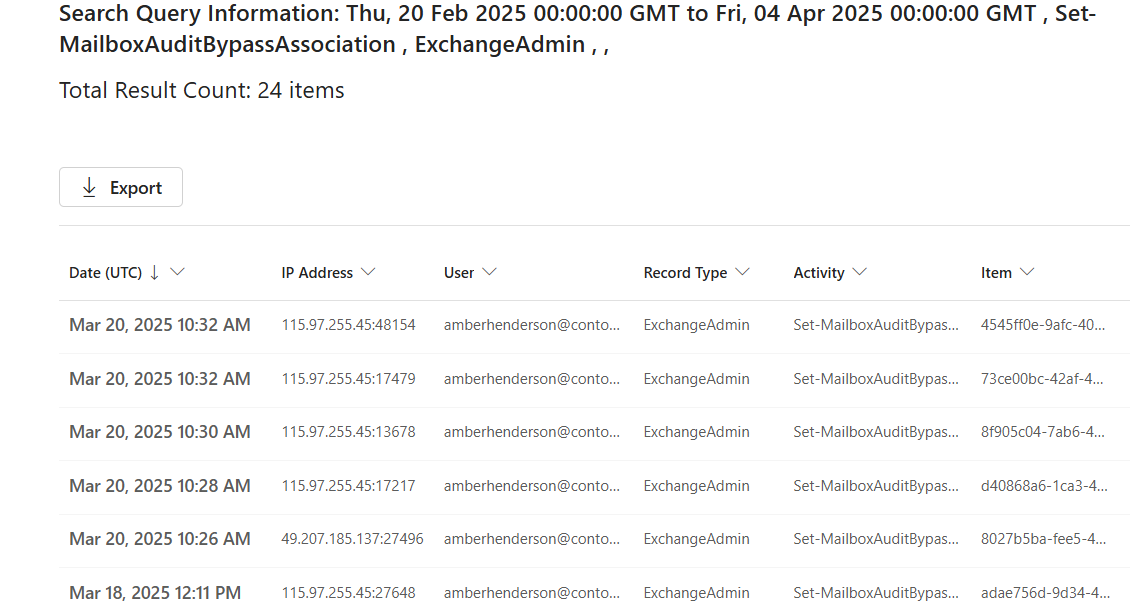Click amberhenderson@conto... in the top result row

(531, 325)
